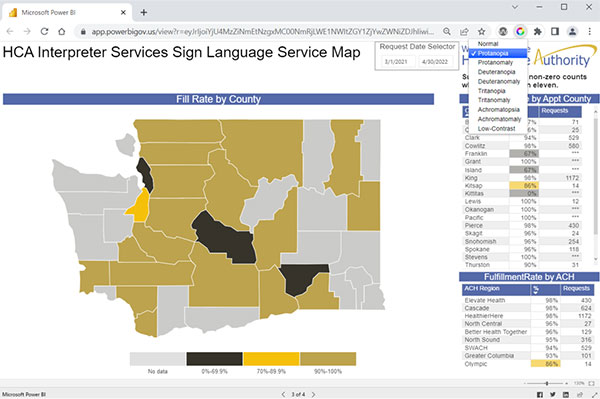Image resolution: width=600 pixels, height=399 pixels.
Task: Click the FulfillmentRate by ACH header
Action: (x=529, y=277)
